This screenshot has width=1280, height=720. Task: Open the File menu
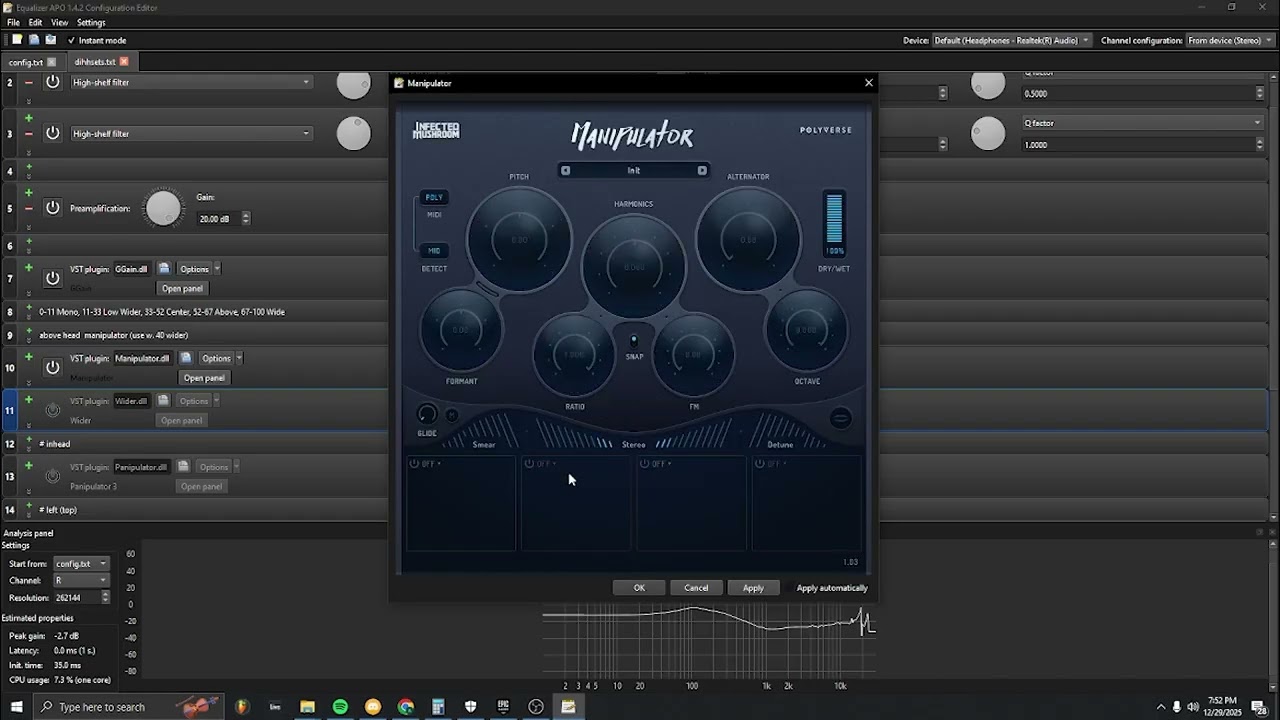tap(13, 22)
